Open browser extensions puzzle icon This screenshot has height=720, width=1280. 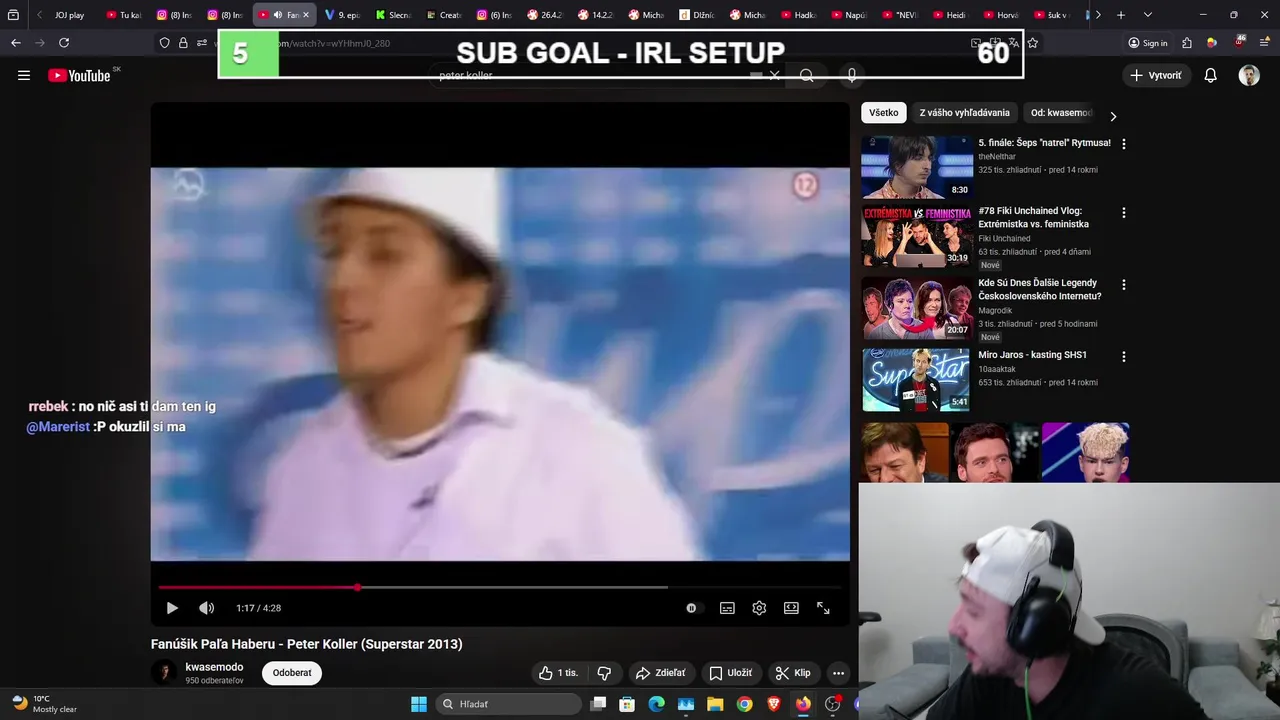point(1187,43)
